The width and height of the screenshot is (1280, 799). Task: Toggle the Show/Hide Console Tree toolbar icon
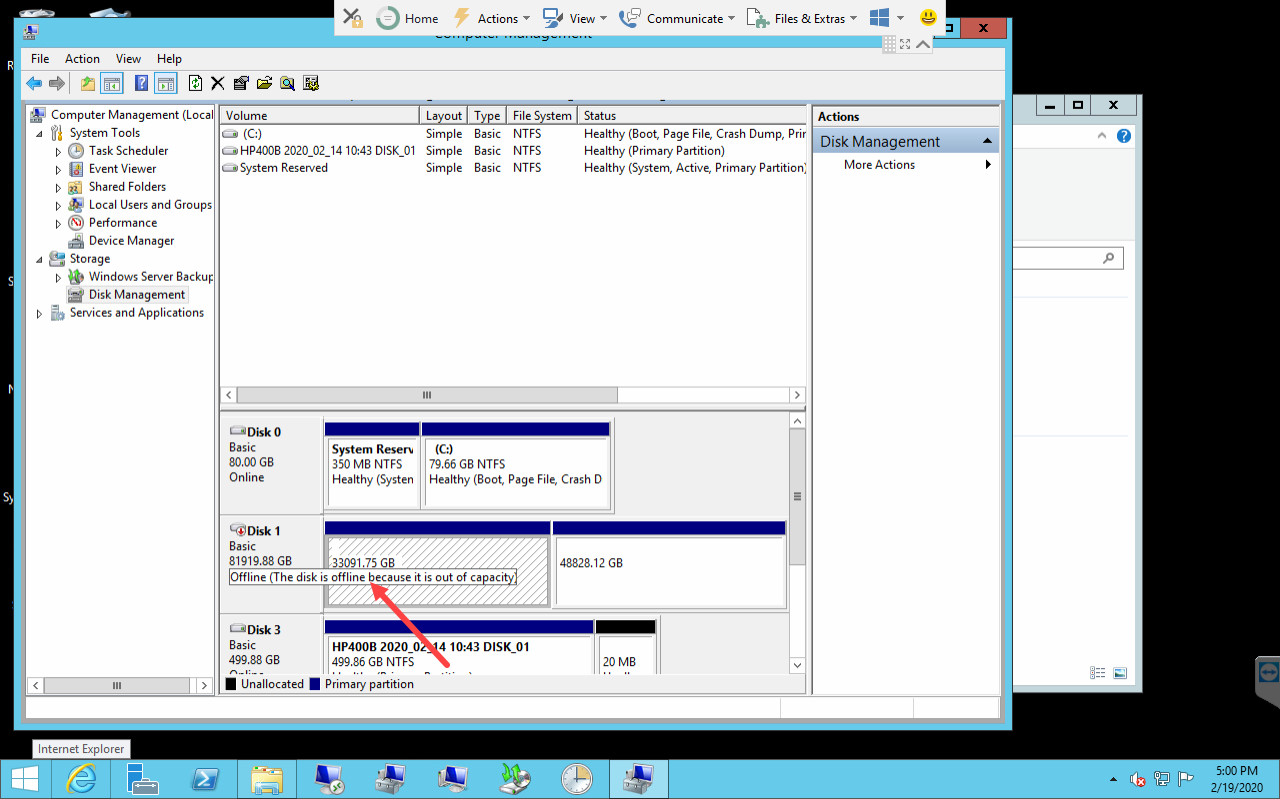click(x=111, y=84)
